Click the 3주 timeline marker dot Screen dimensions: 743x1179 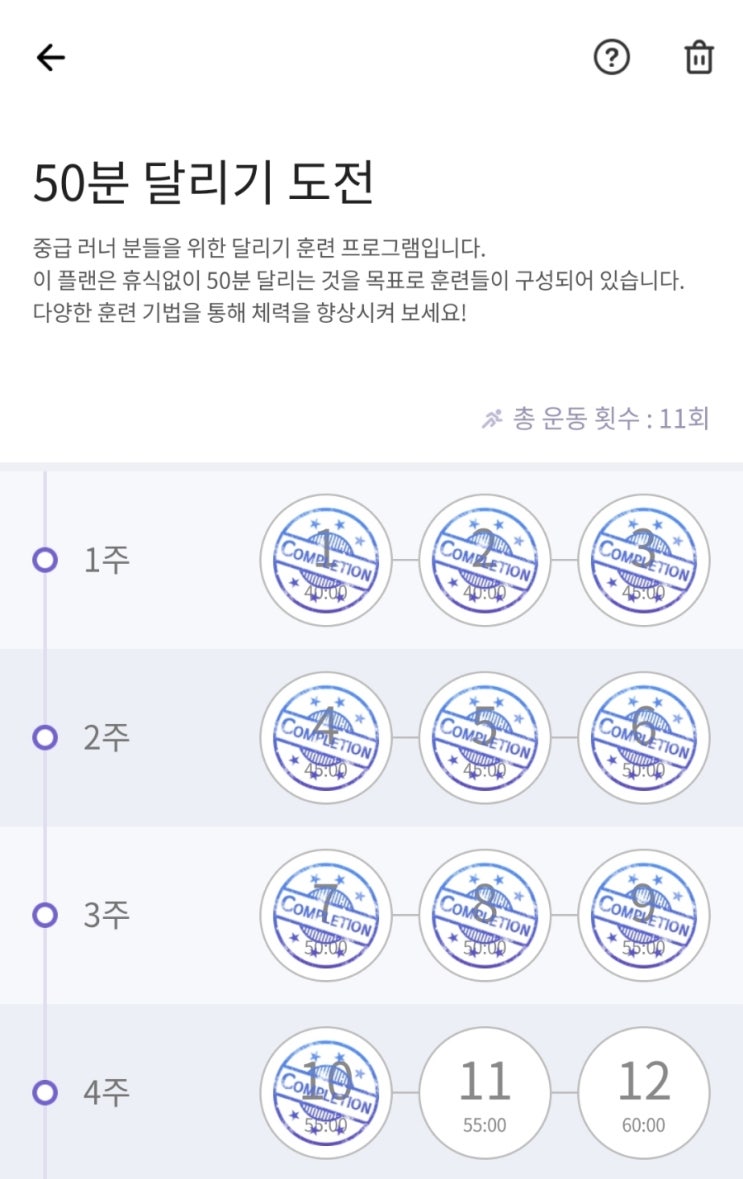point(45,915)
